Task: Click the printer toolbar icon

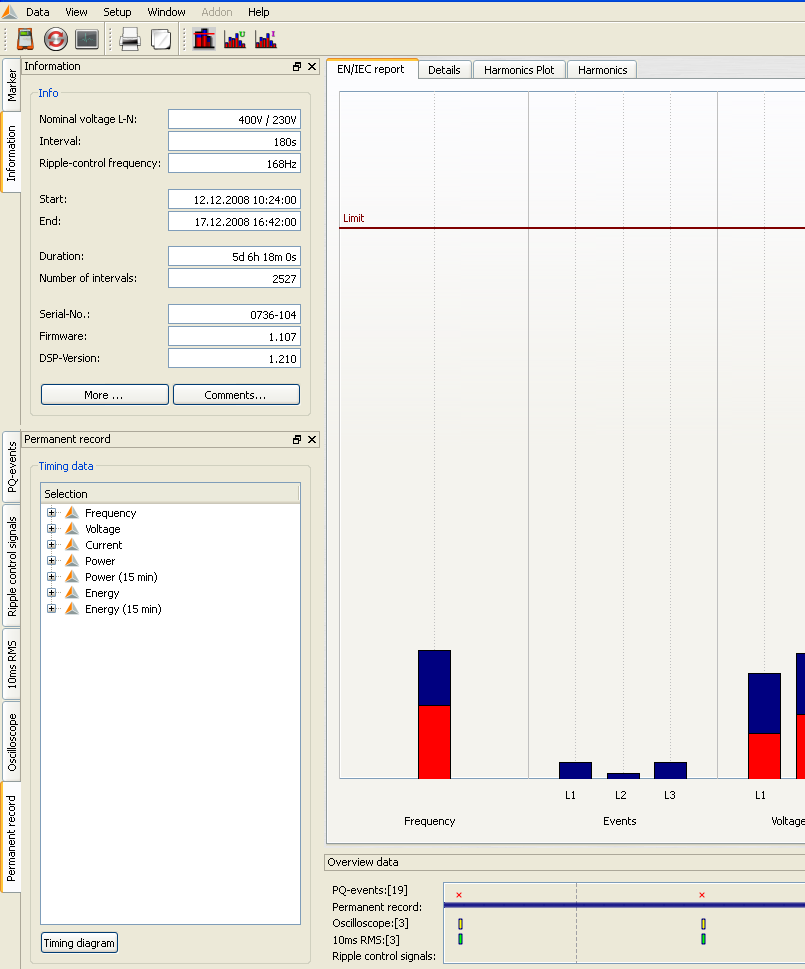Action: 130,39
